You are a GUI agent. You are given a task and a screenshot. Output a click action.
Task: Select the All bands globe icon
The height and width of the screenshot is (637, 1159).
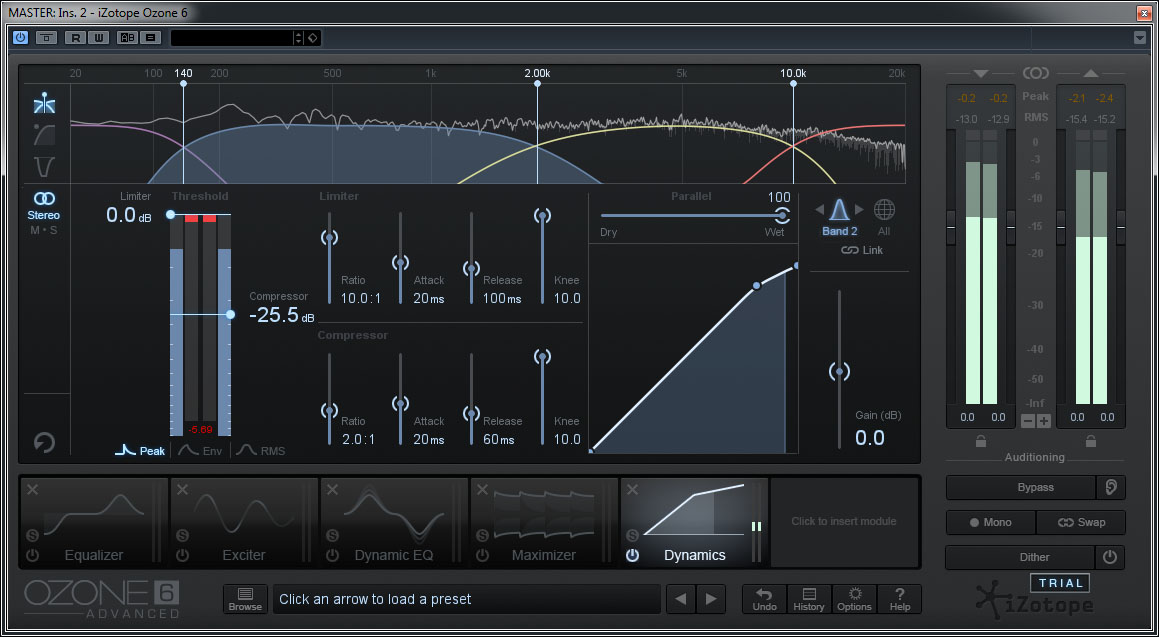pyautogui.click(x=884, y=210)
